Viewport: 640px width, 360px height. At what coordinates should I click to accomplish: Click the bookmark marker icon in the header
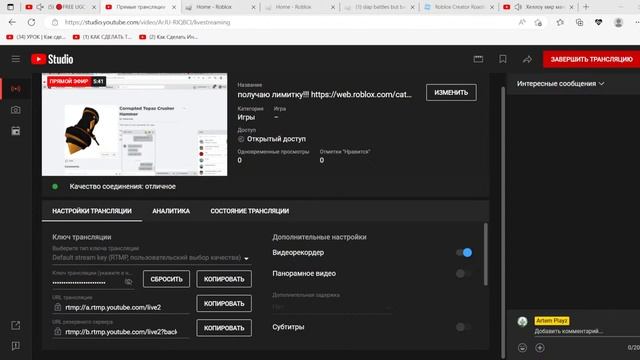pyautogui.click(x=503, y=59)
